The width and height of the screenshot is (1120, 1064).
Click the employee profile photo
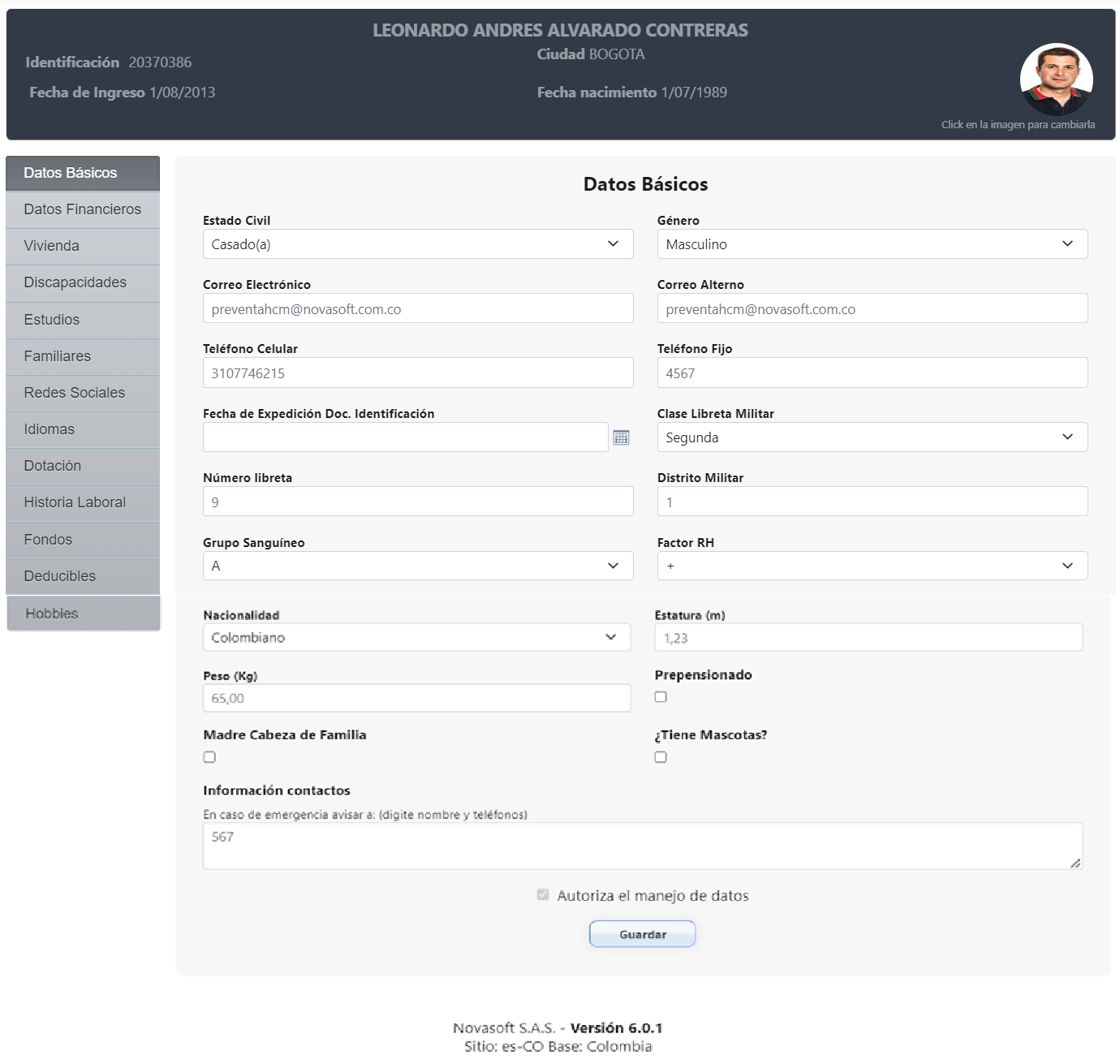(1056, 80)
